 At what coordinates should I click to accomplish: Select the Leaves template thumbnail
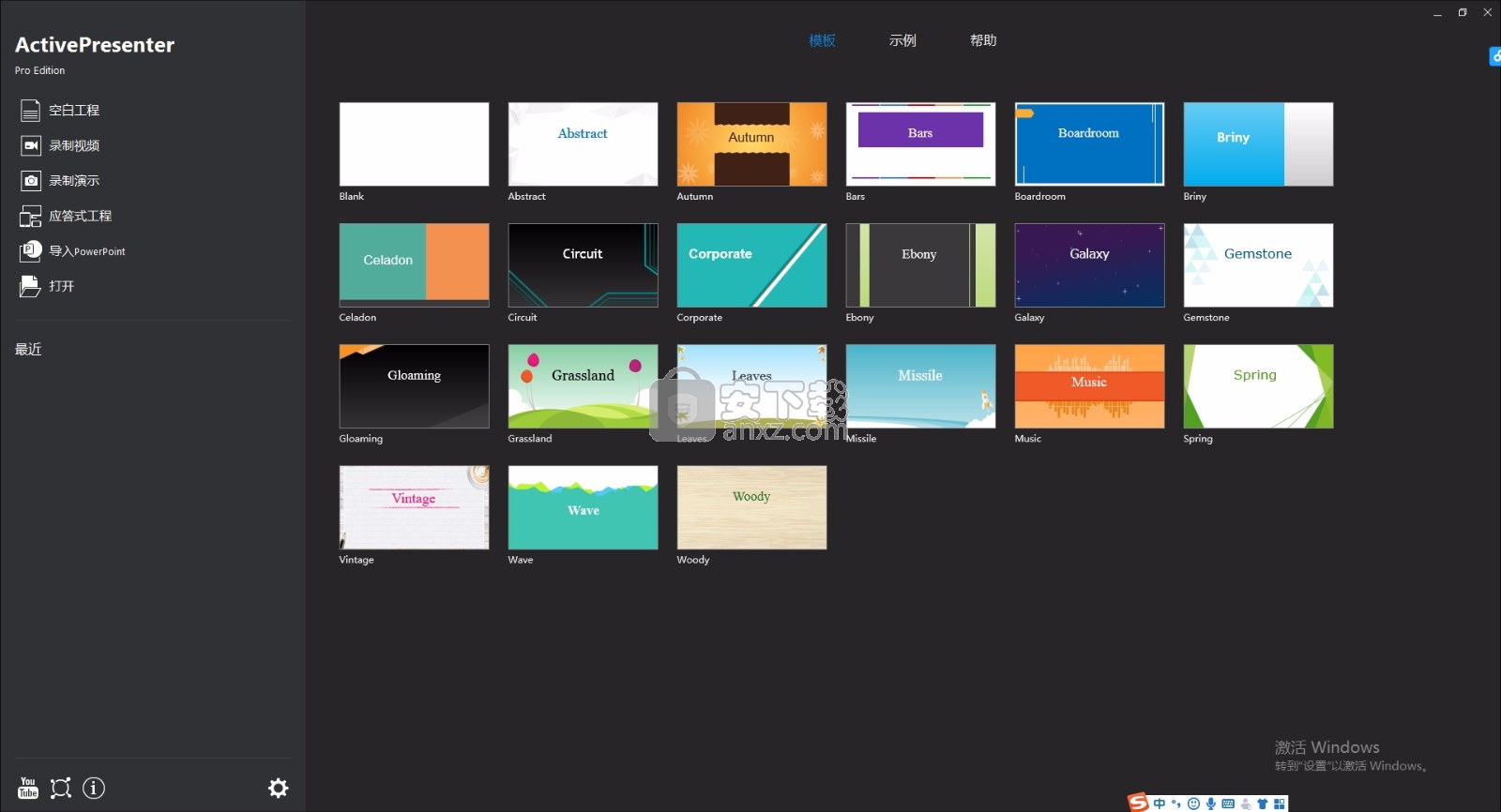coord(751,386)
